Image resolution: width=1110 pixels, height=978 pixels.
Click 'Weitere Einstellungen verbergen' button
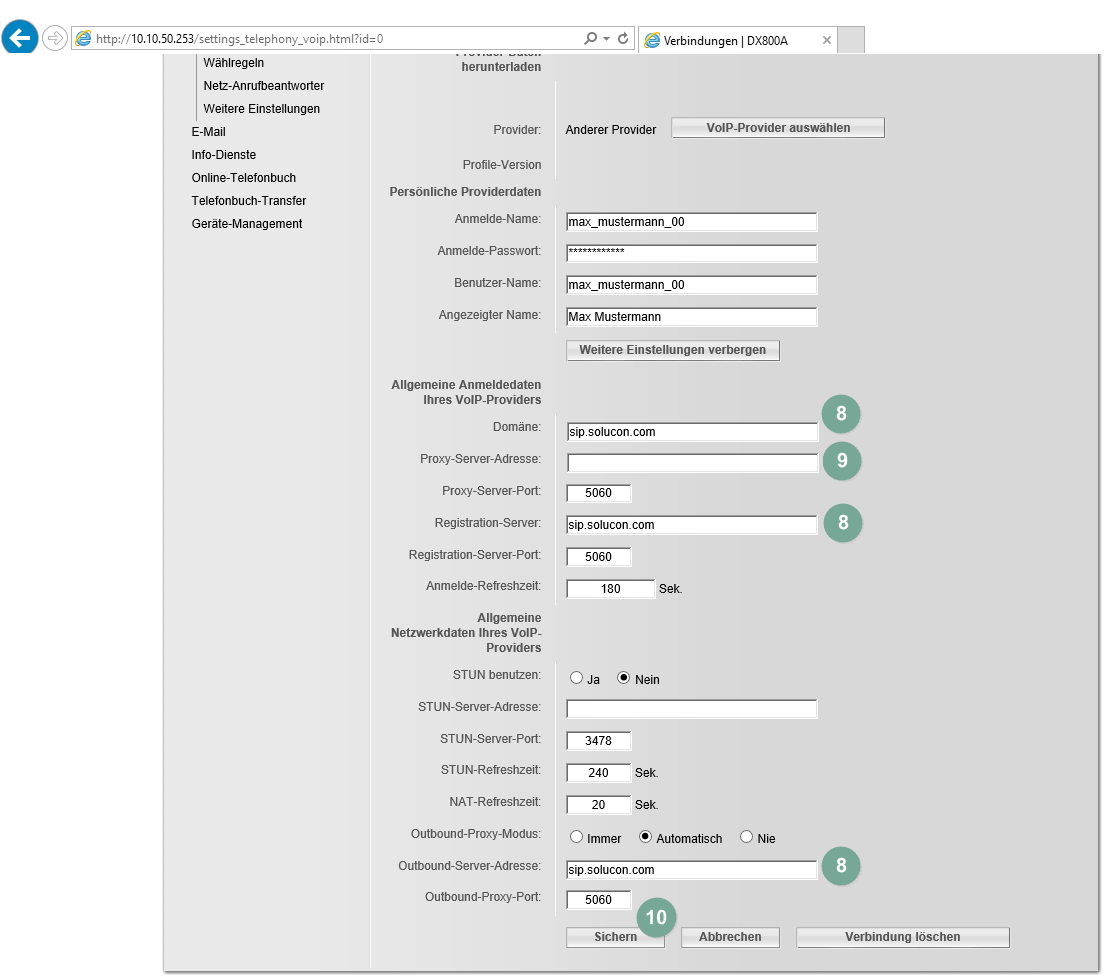[x=672, y=350]
